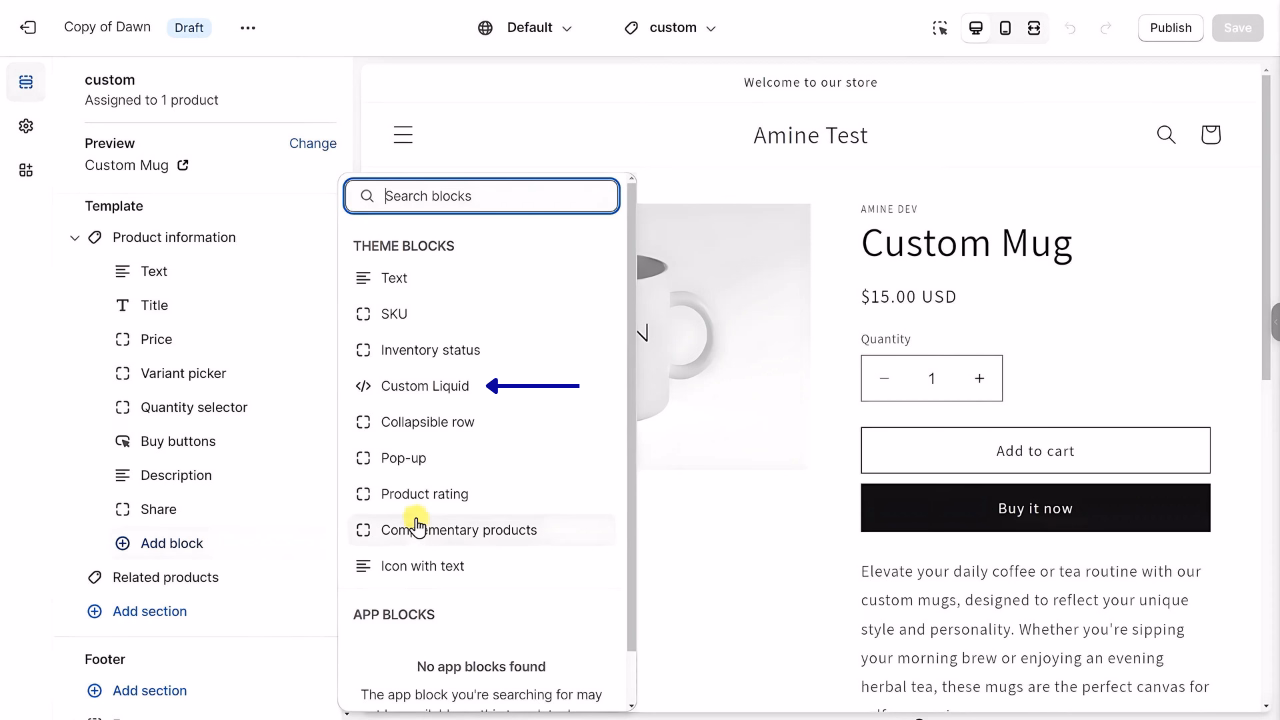Click the mug product image
This screenshot has width=1280, height=720.
[x=723, y=336]
